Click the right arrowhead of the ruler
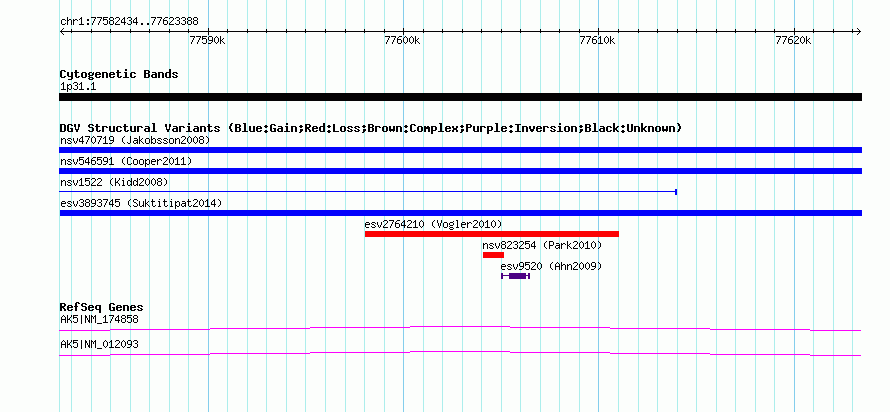Image resolution: width=890 pixels, height=412 pixels. tap(858, 31)
